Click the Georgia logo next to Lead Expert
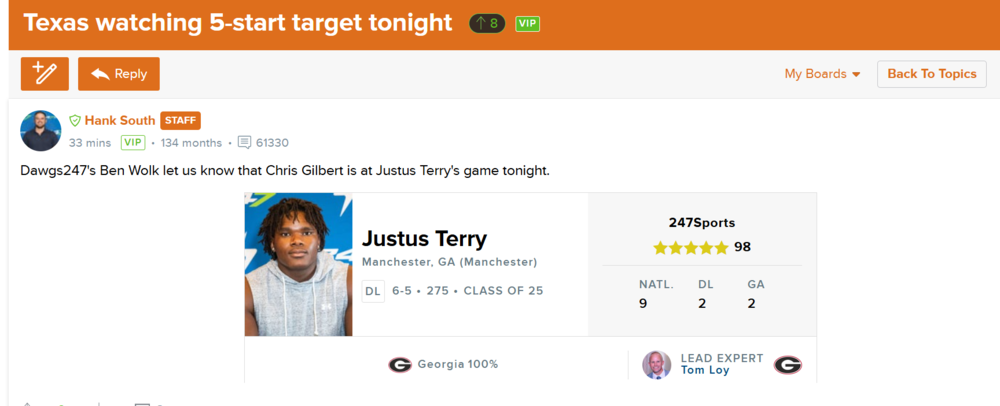Viewport: 1000px width, 406px height. pos(788,365)
